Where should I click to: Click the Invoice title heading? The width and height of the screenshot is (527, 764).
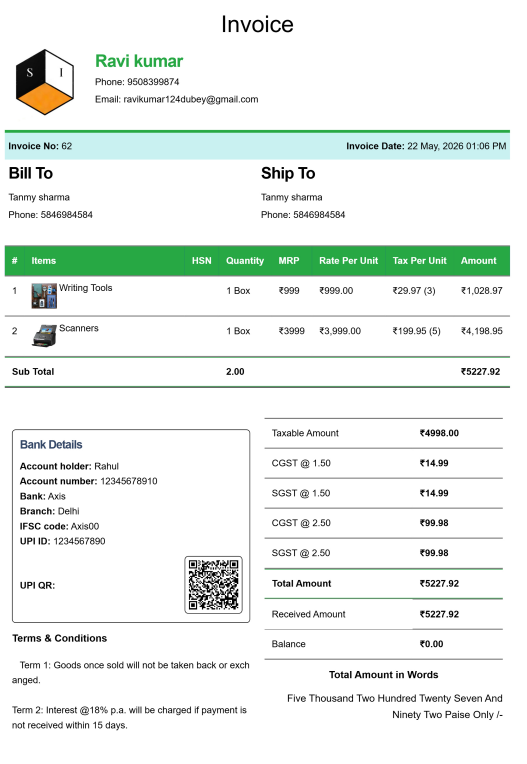tap(257, 24)
